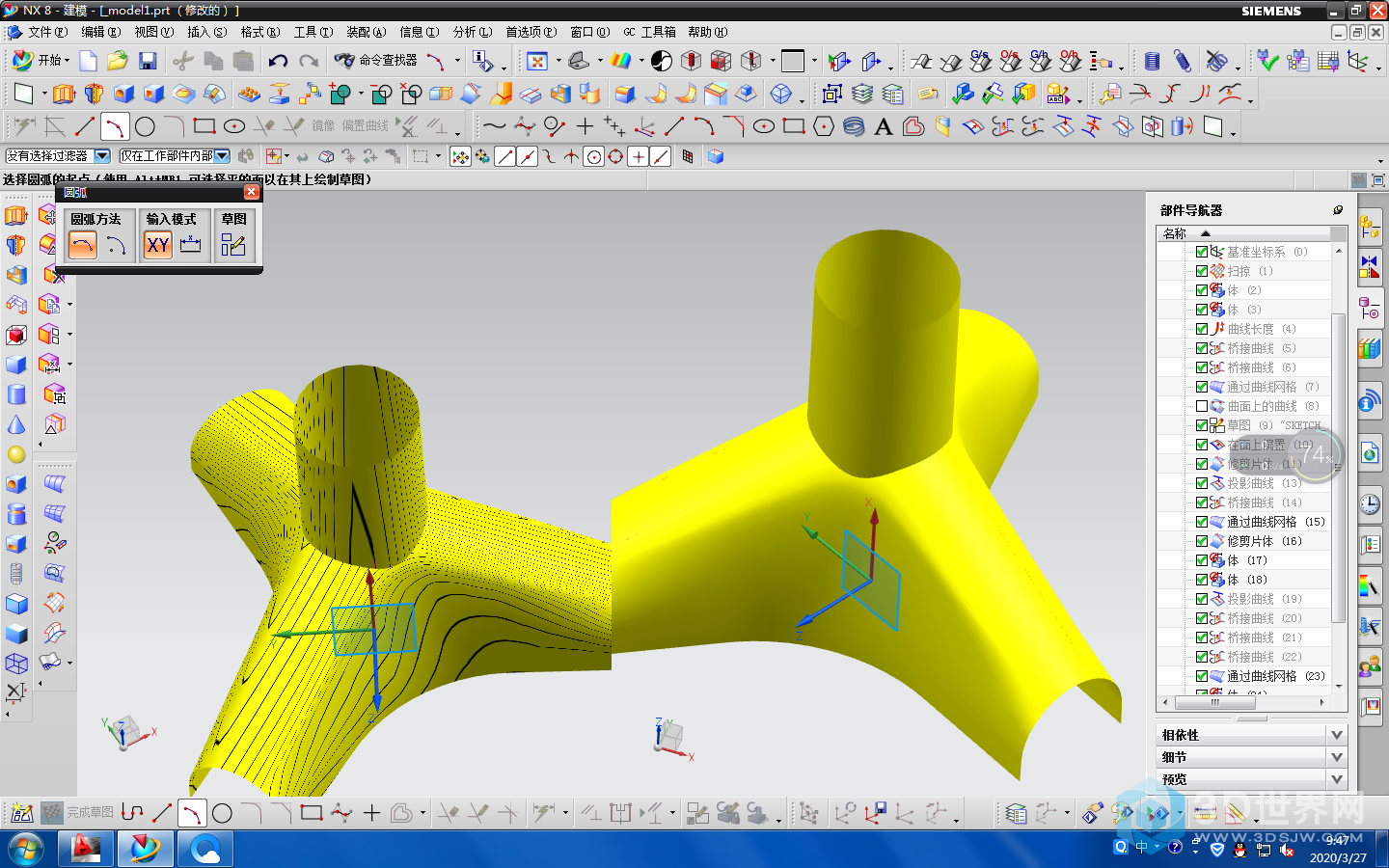Click the Cylinder primitive icon
This screenshot has width=1389, height=868.
coord(16,394)
